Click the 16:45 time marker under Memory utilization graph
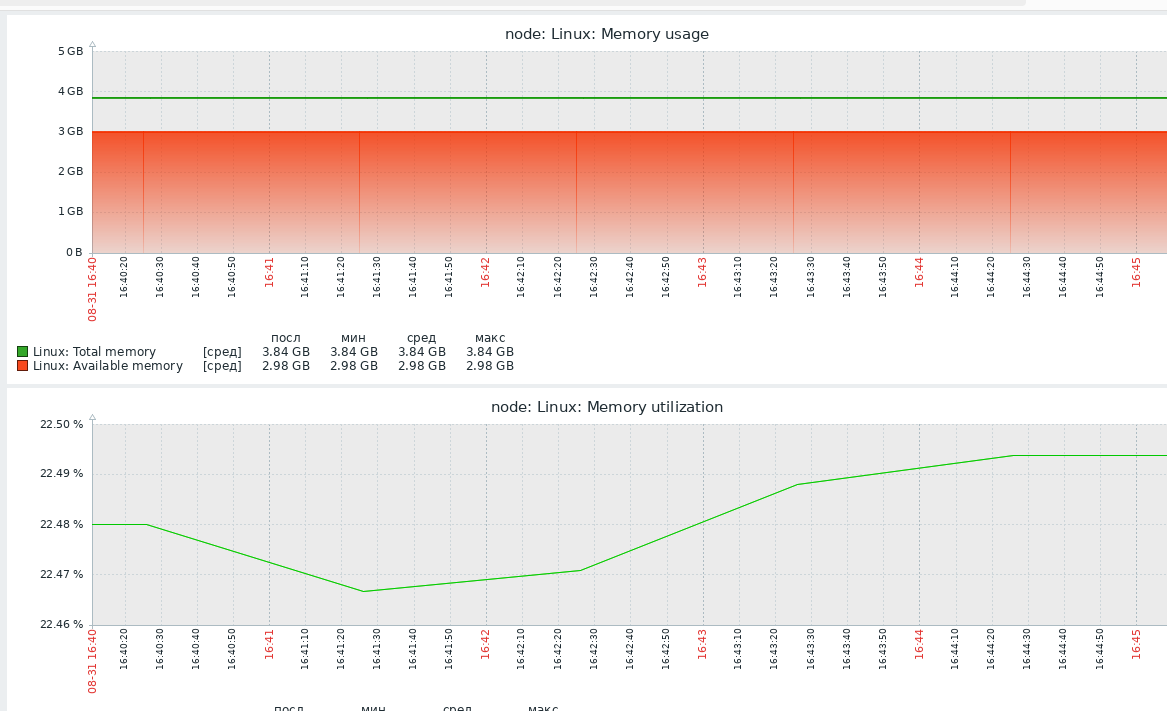Viewport: 1167px width, 711px height. [x=1136, y=645]
